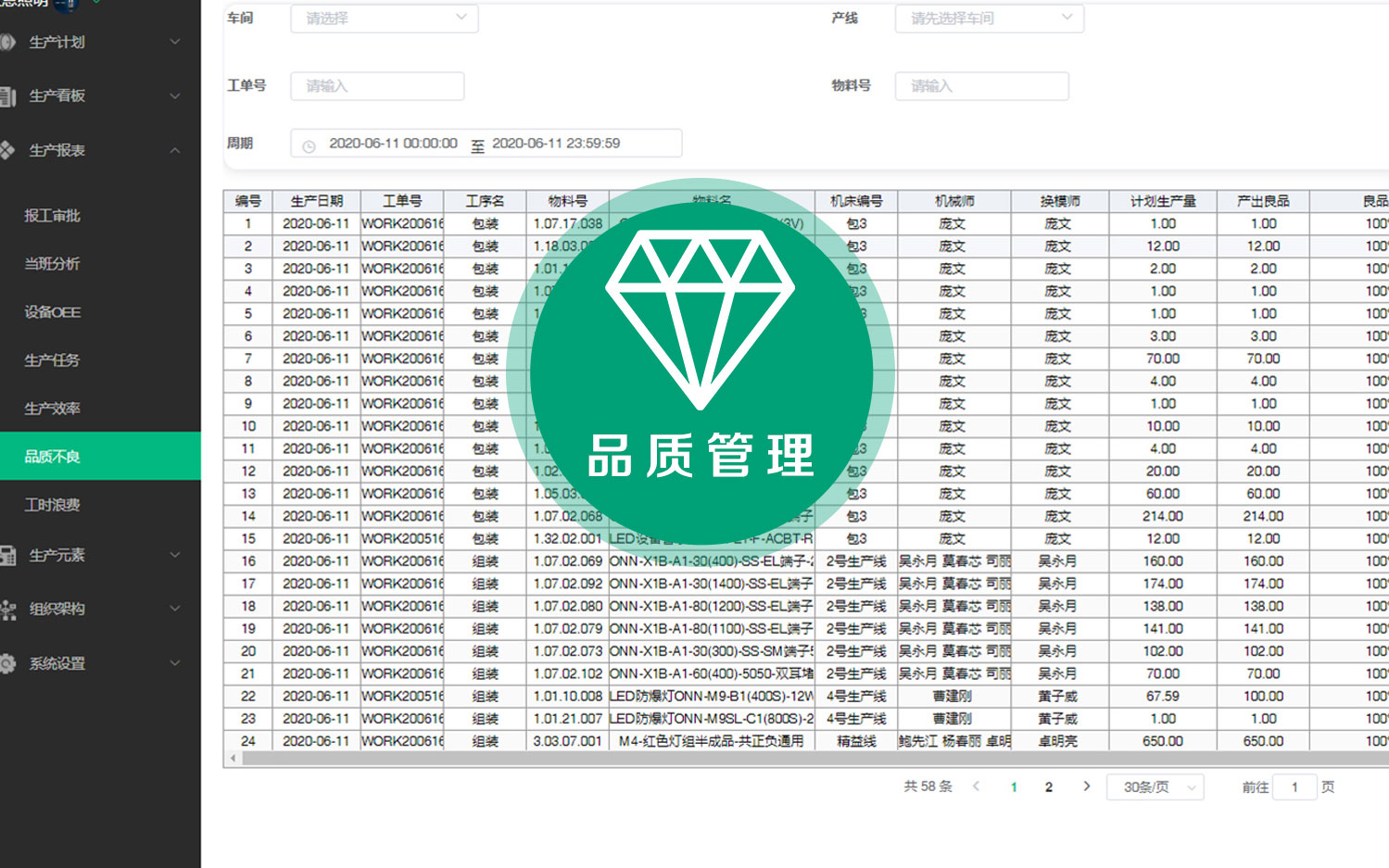Select the 生产元素 sidebar icon
This screenshot has width=1389, height=868.
point(9,555)
